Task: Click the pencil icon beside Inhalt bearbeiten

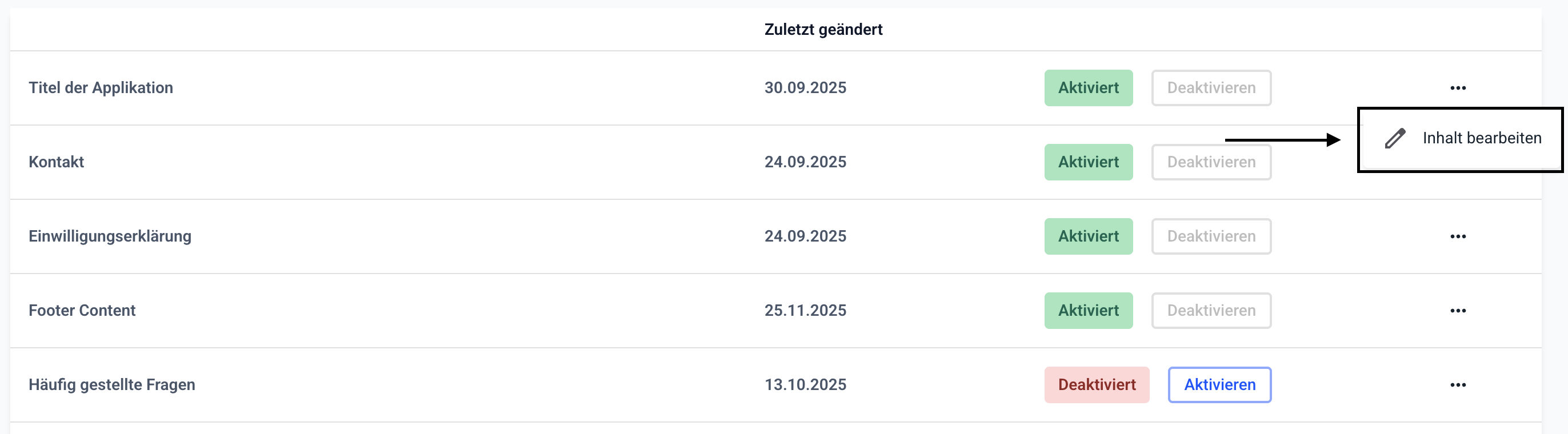Action: pyautogui.click(x=1395, y=139)
